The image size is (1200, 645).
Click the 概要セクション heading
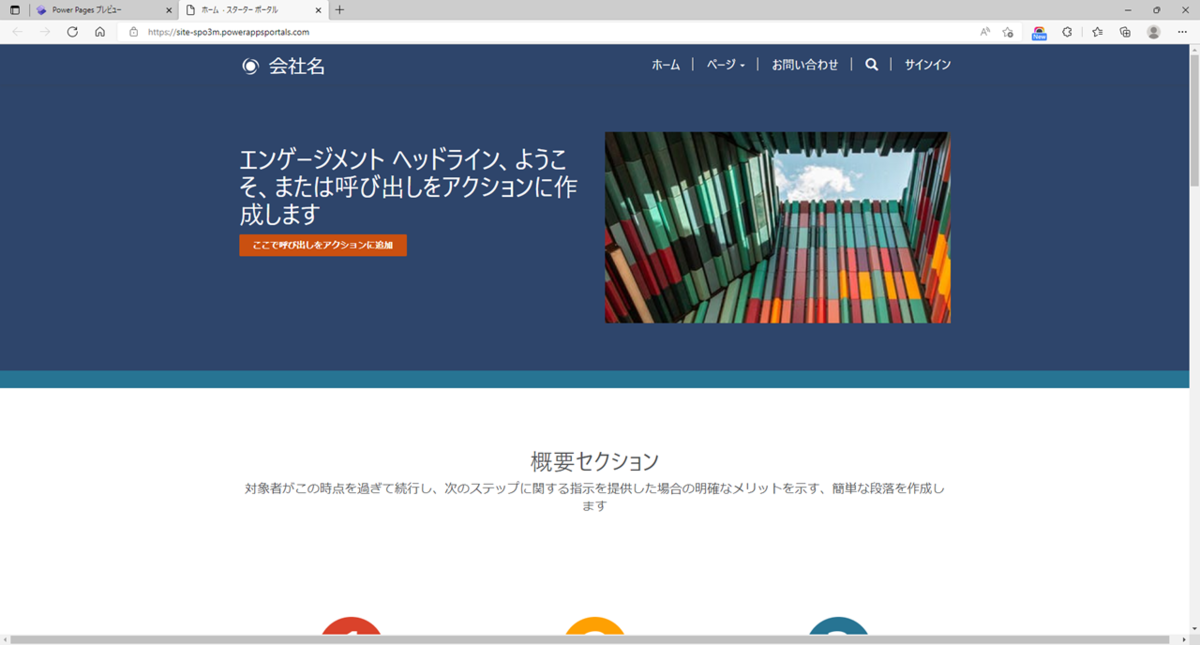pyautogui.click(x=595, y=461)
